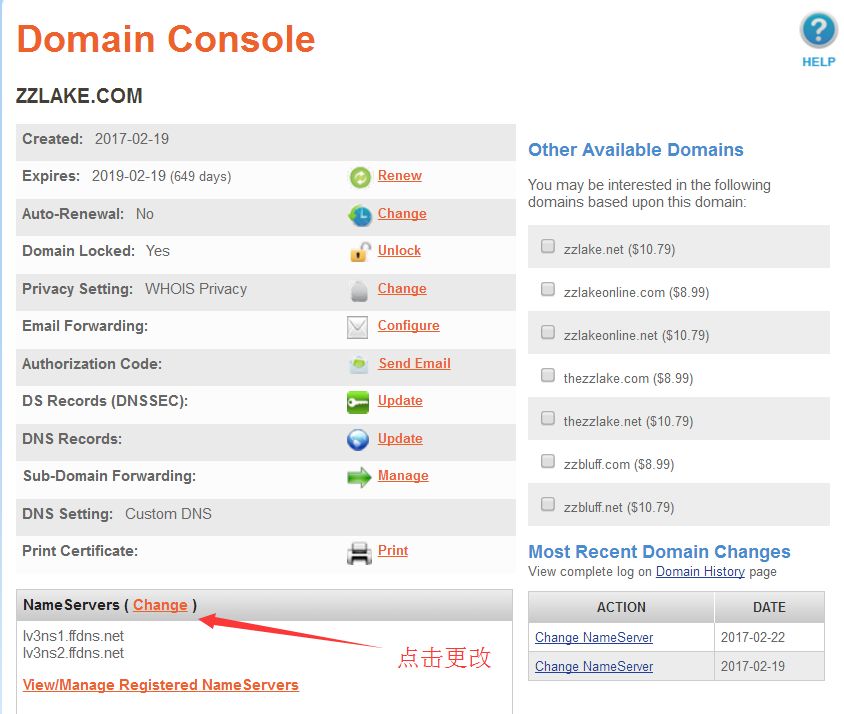Open the Domain History page link
This screenshot has width=844, height=714.
click(700, 572)
